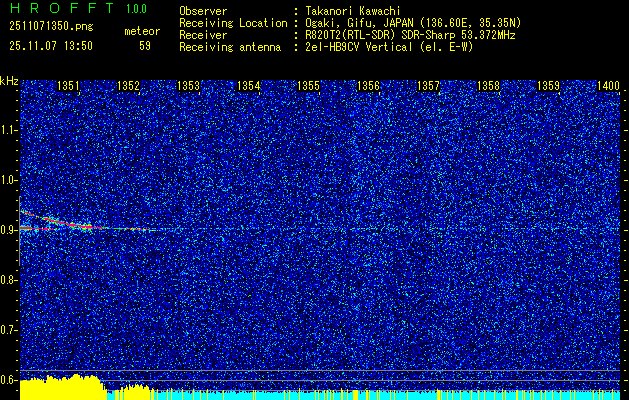The height and width of the screenshot is (400, 629).
Task: Click time marker 1357
Action: (428, 86)
